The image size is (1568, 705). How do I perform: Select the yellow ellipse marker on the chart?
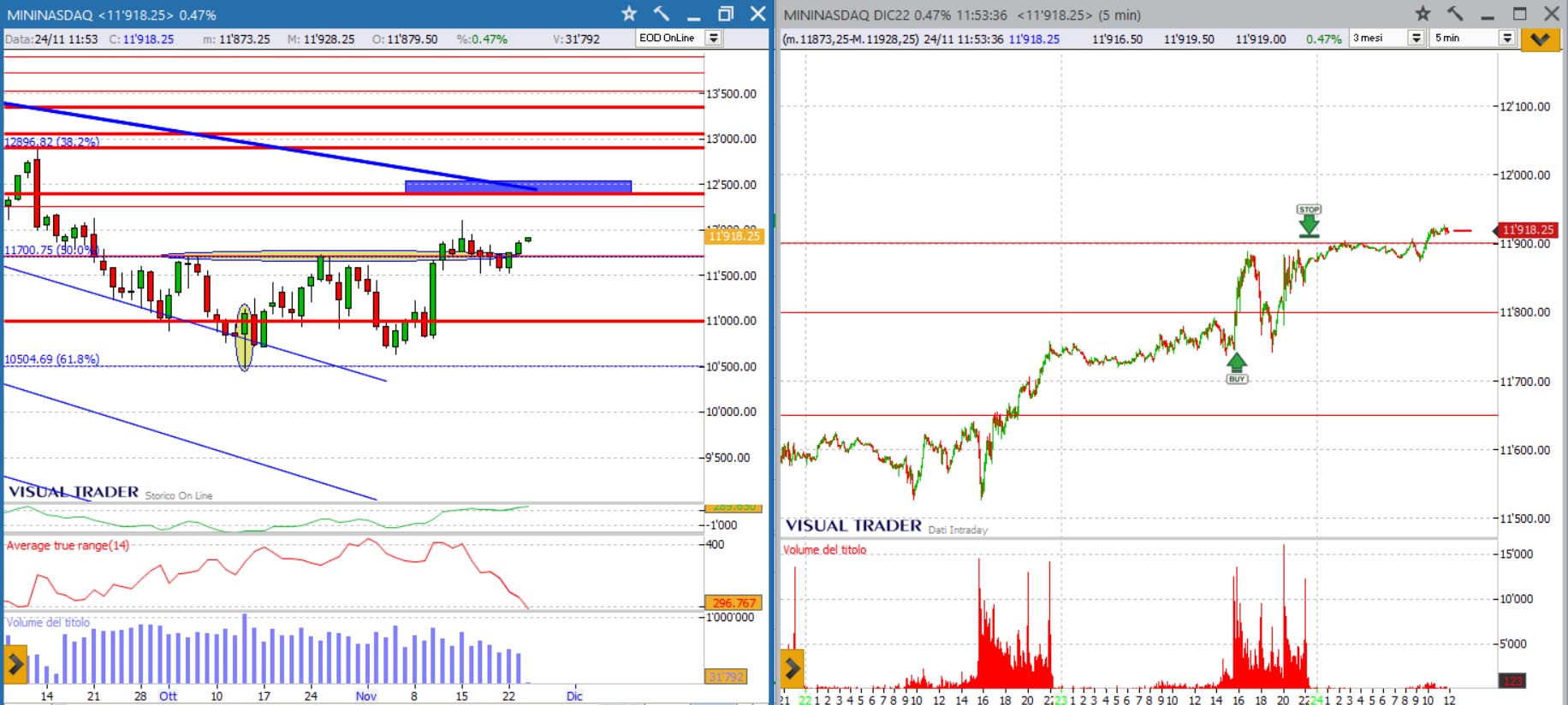coord(245,337)
